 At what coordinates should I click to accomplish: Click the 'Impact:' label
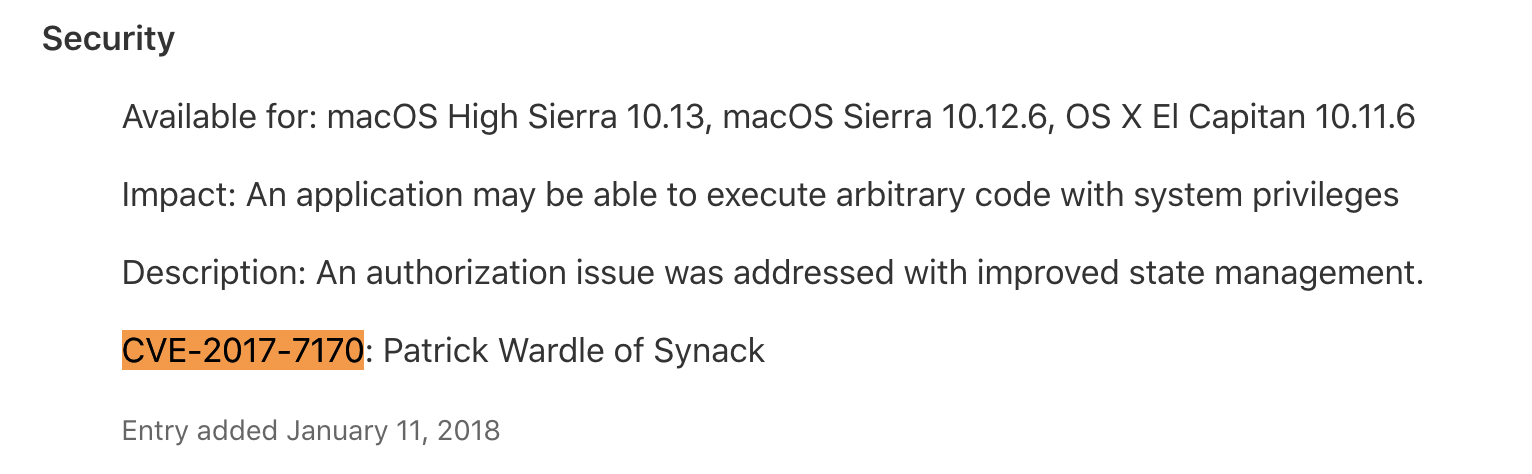(178, 195)
